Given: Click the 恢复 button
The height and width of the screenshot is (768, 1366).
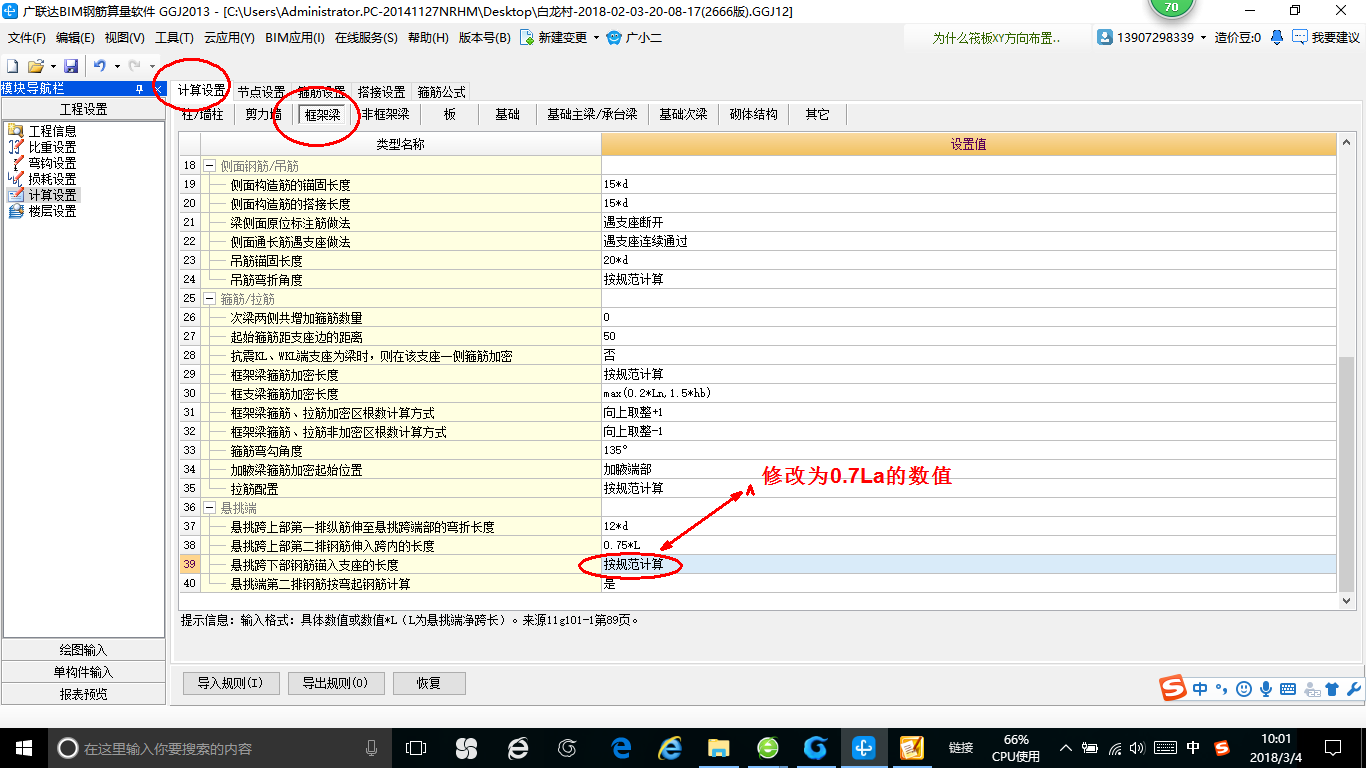Looking at the screenshot, I should pyautogui.click(x=429, y=683).
